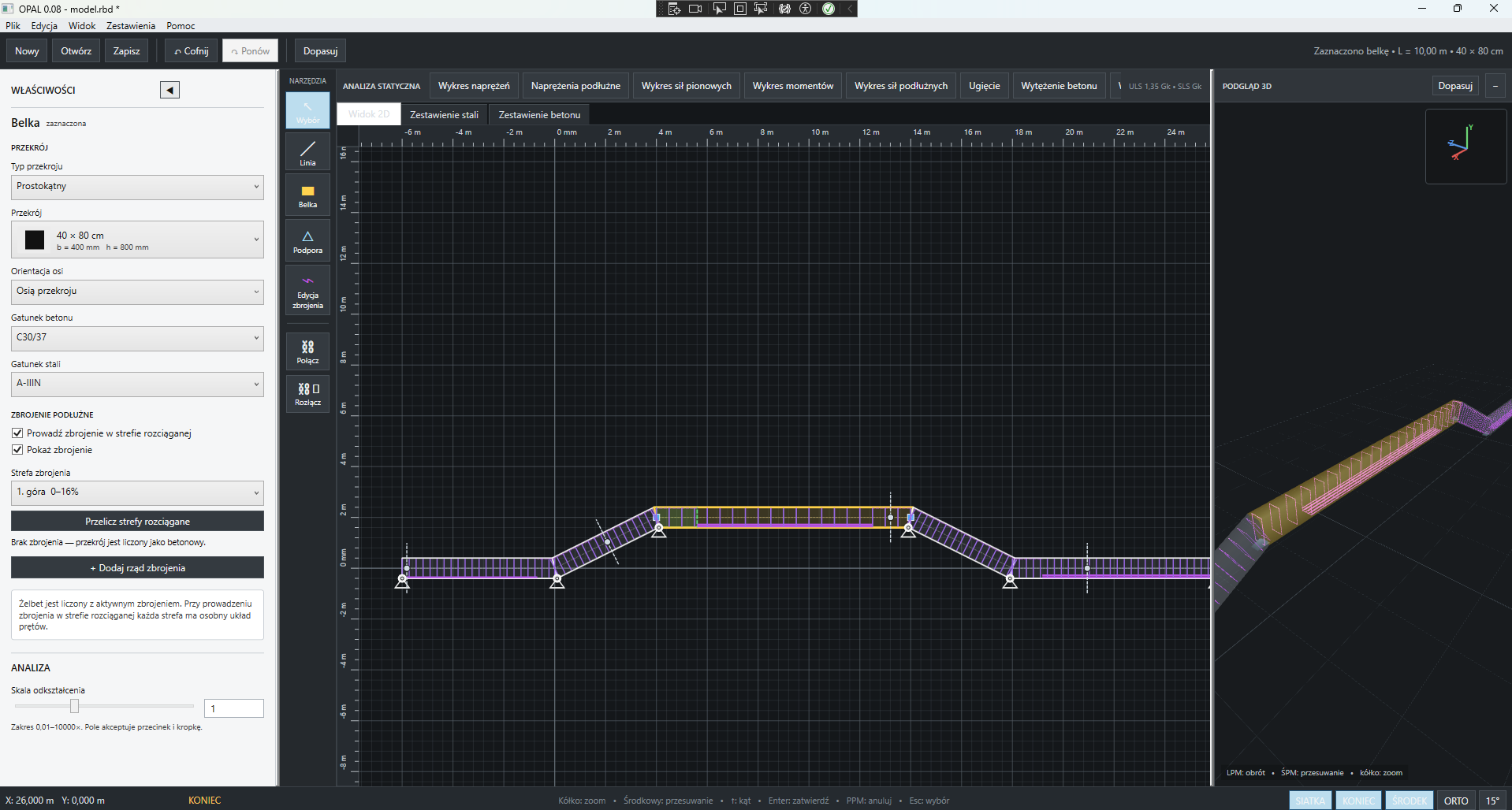Click the accessibility icon in the debug toolbar
Image resolution: width=1512 pixels, height=810 pixels.
(x=806, y=9)
